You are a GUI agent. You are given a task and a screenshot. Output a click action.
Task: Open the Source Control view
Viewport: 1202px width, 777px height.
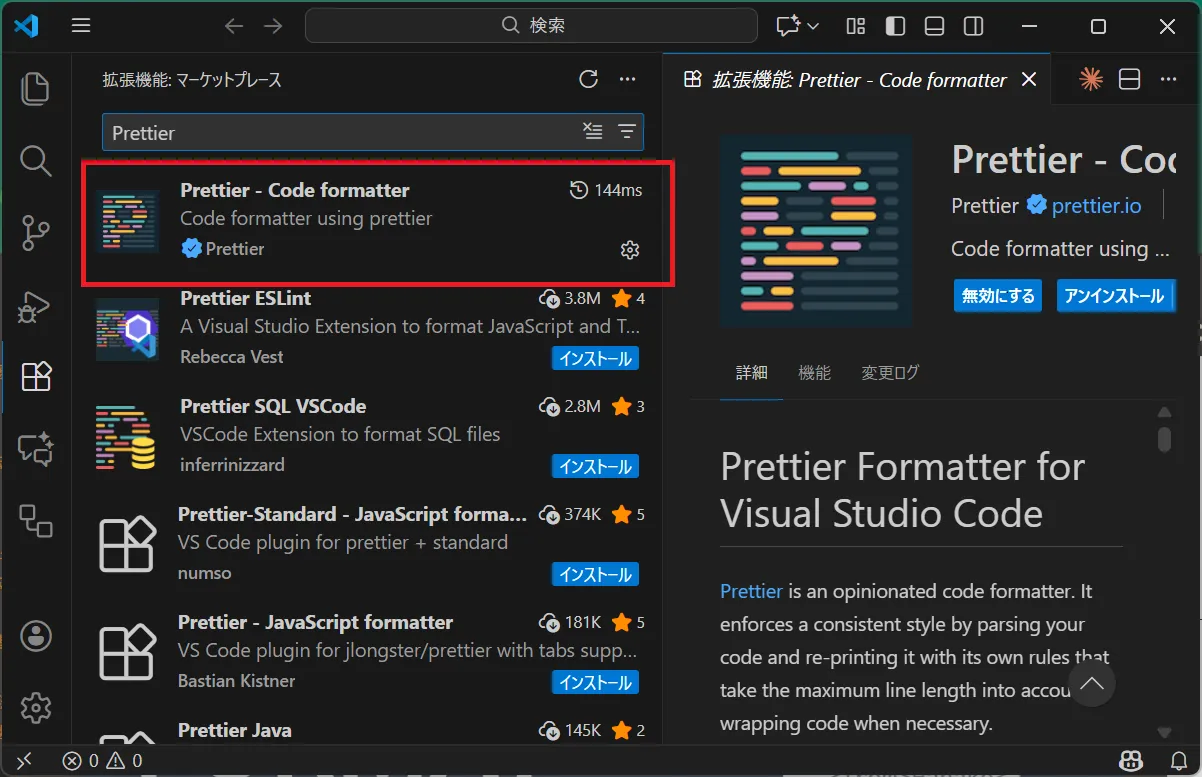36,232
